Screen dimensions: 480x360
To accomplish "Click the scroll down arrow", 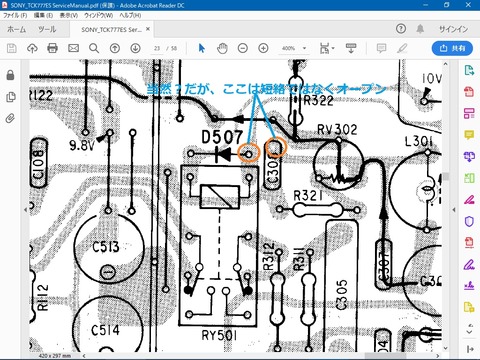I will click(446, 348).
